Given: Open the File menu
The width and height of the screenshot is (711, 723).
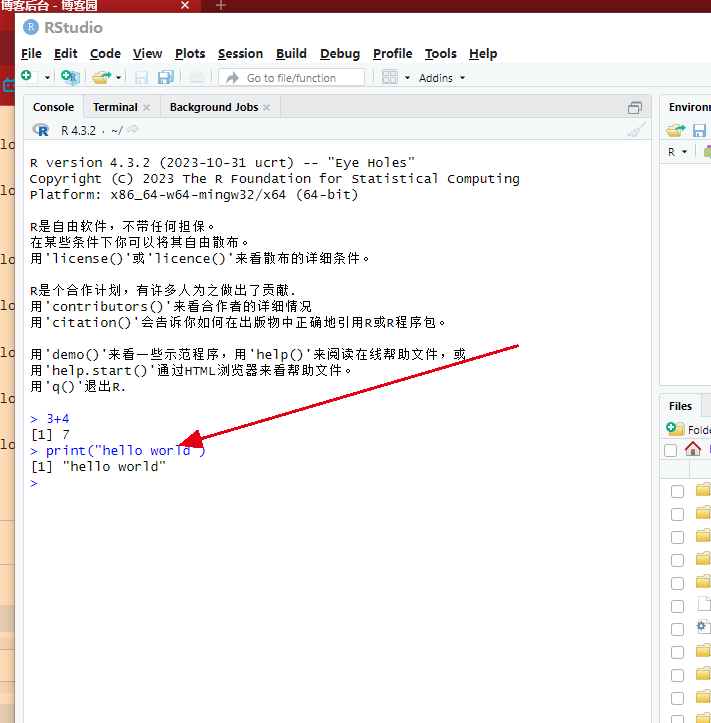Looking at the screenshot, I should click(31, 53).
